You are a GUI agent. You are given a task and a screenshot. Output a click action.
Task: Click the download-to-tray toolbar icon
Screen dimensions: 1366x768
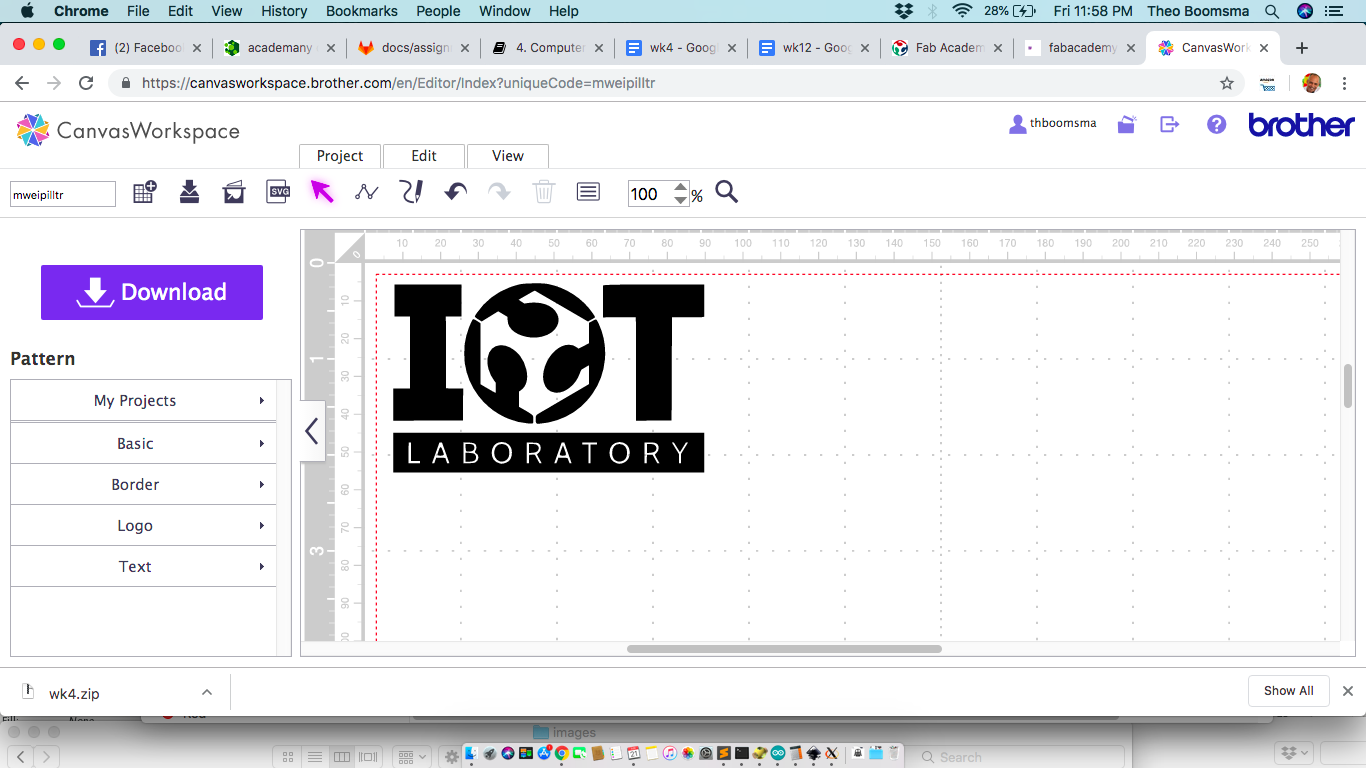189,192
